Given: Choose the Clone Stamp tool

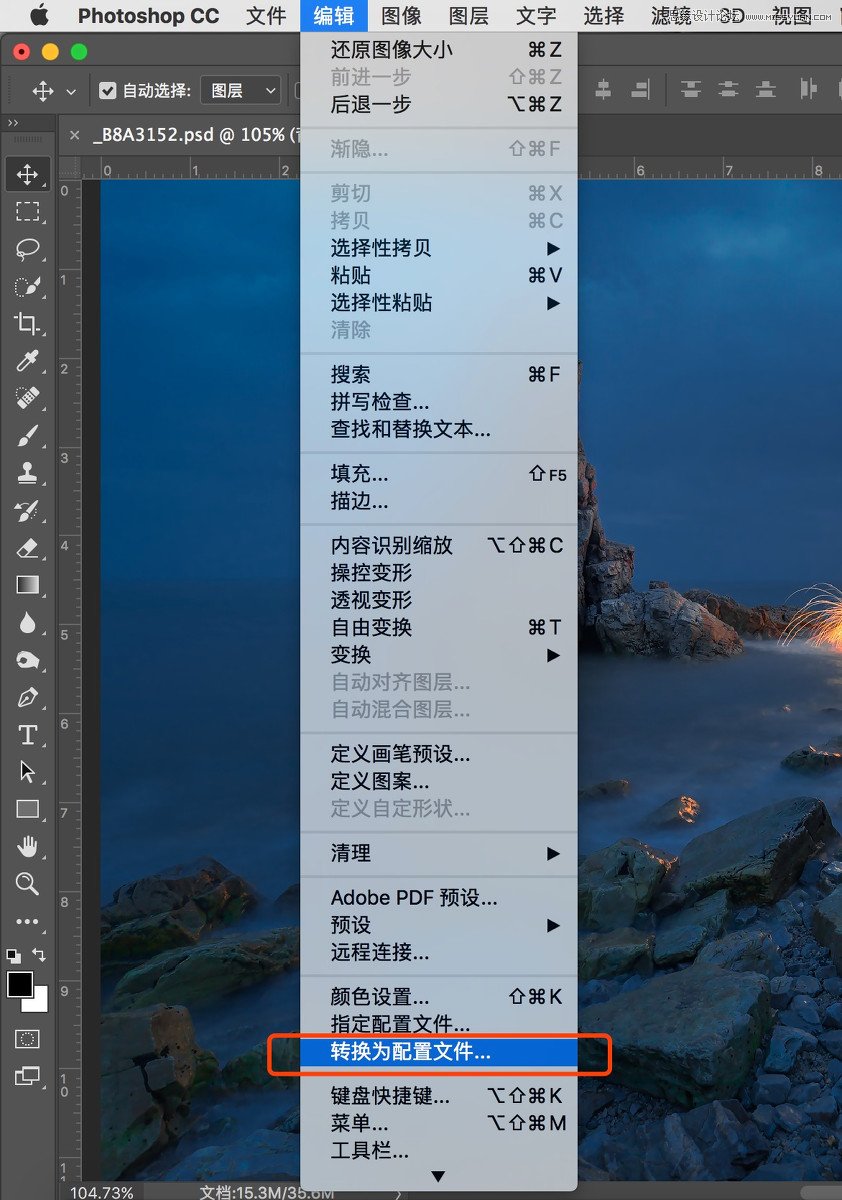Looking at the screenshot, I should pos(27,472).
